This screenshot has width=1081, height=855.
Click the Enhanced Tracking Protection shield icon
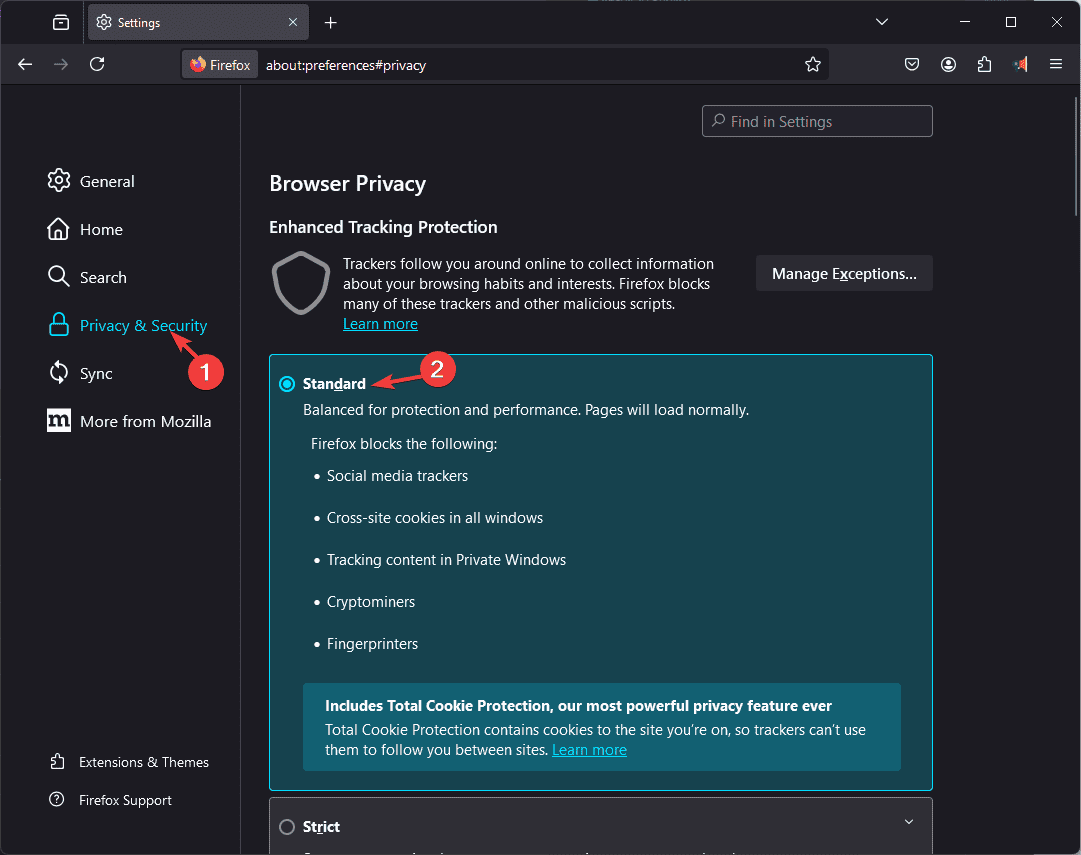click(301, 283)
